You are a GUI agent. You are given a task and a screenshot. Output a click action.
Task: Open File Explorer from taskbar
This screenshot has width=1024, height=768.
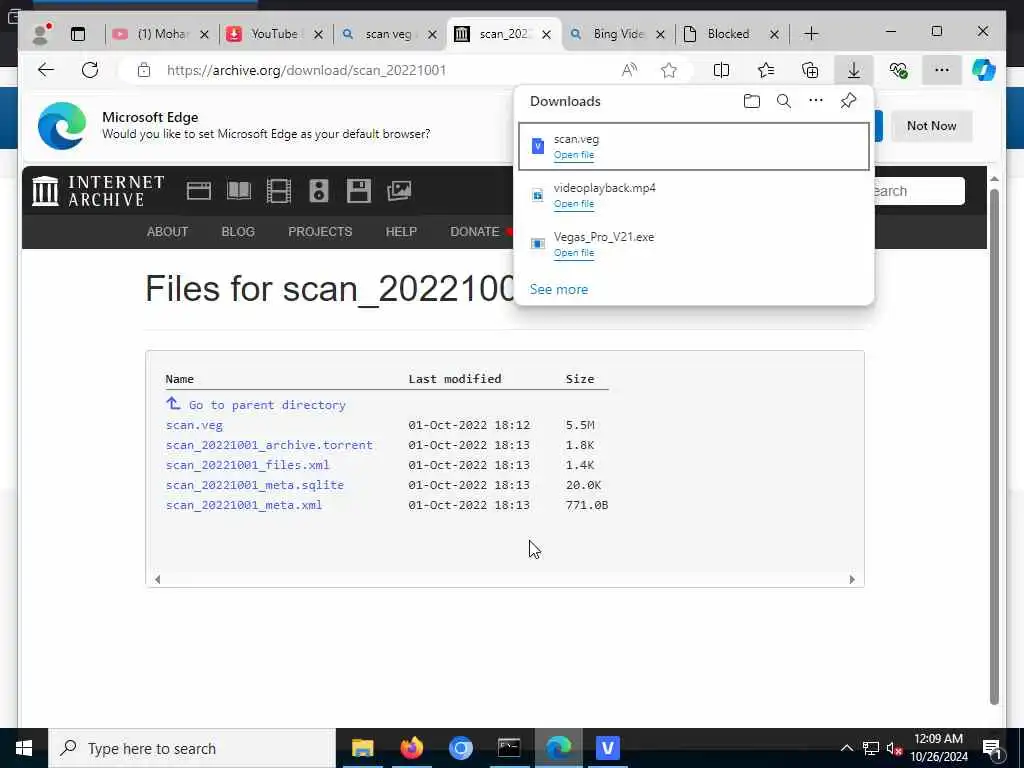pos(362,748)
